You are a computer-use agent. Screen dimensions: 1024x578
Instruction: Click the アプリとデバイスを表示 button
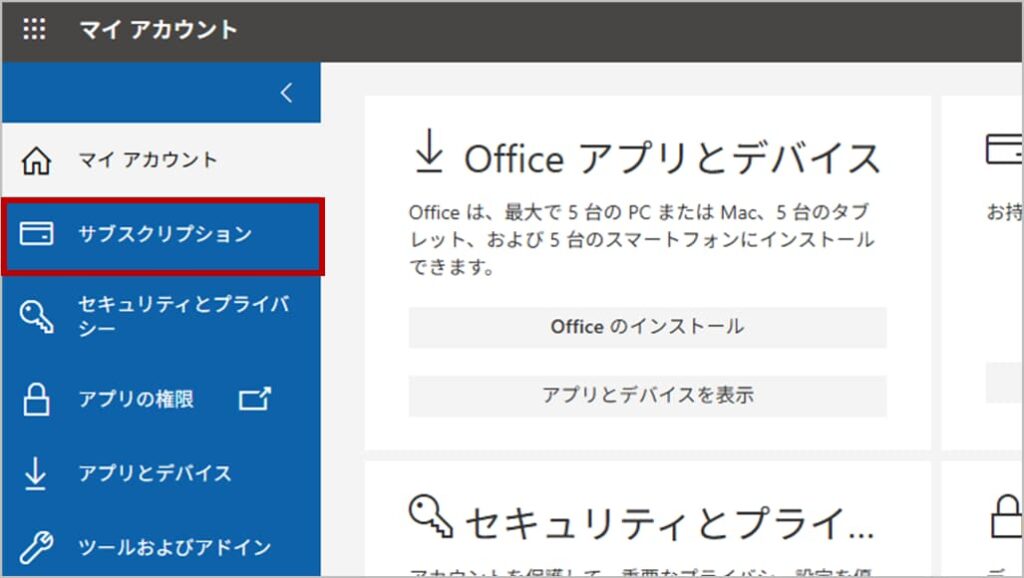coord(647,395)
